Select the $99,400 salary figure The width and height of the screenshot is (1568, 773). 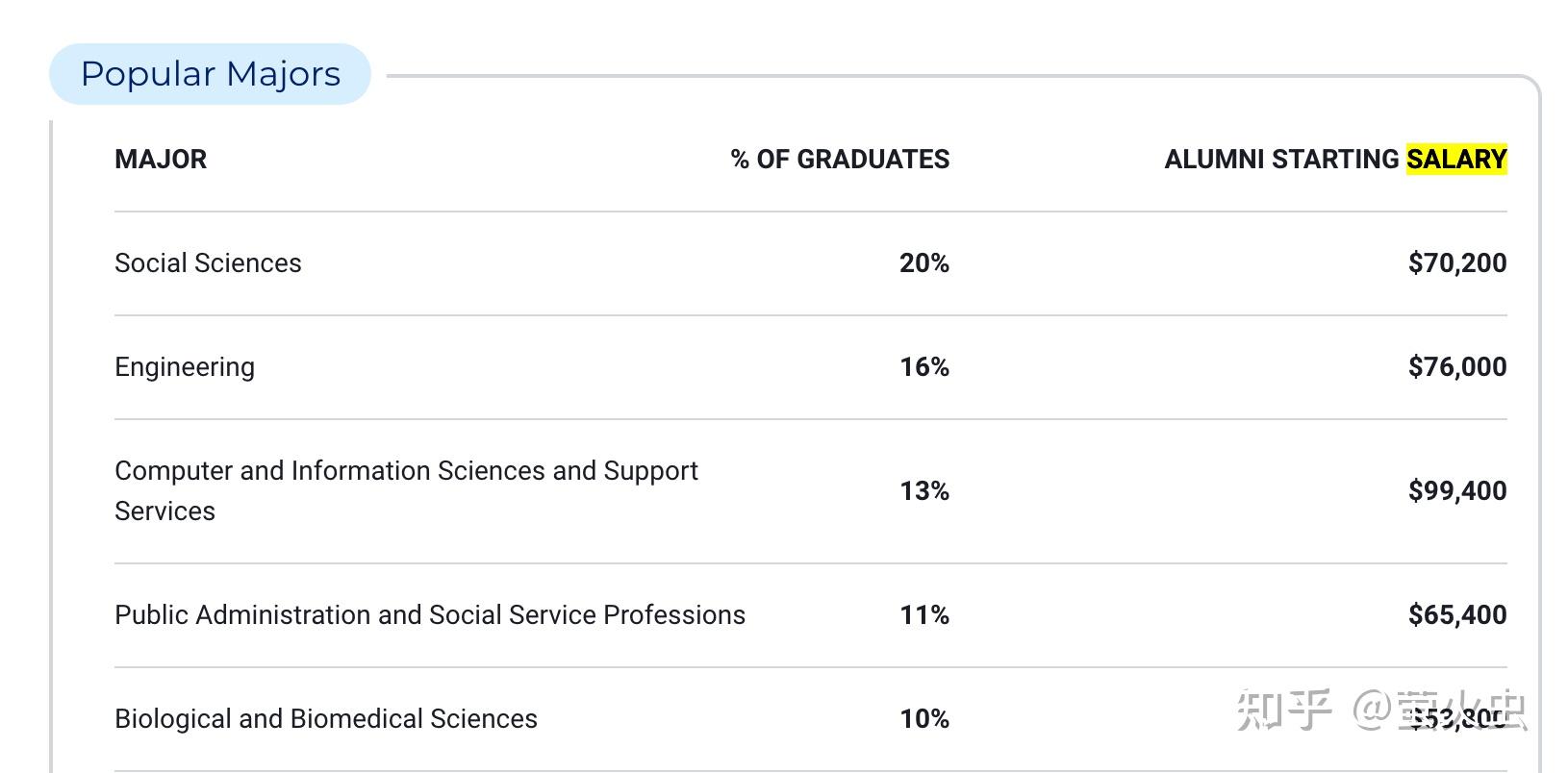1456,490
